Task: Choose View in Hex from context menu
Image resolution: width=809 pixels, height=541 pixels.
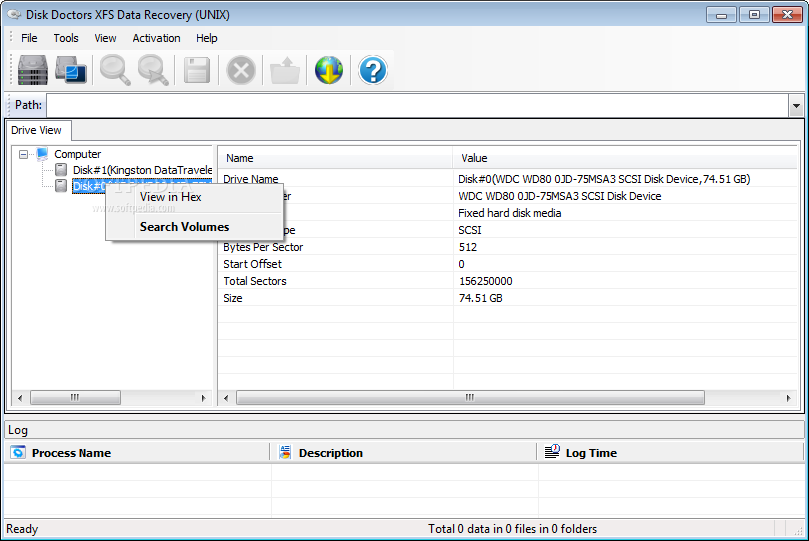Action: (x=195, y=197)
